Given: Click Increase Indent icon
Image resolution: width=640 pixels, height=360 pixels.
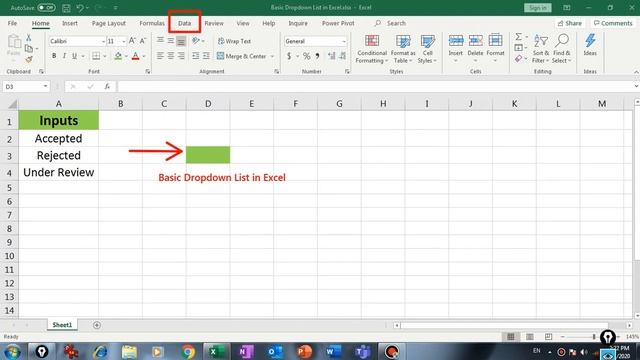Looking at the screenshot, I should [206, 56].
